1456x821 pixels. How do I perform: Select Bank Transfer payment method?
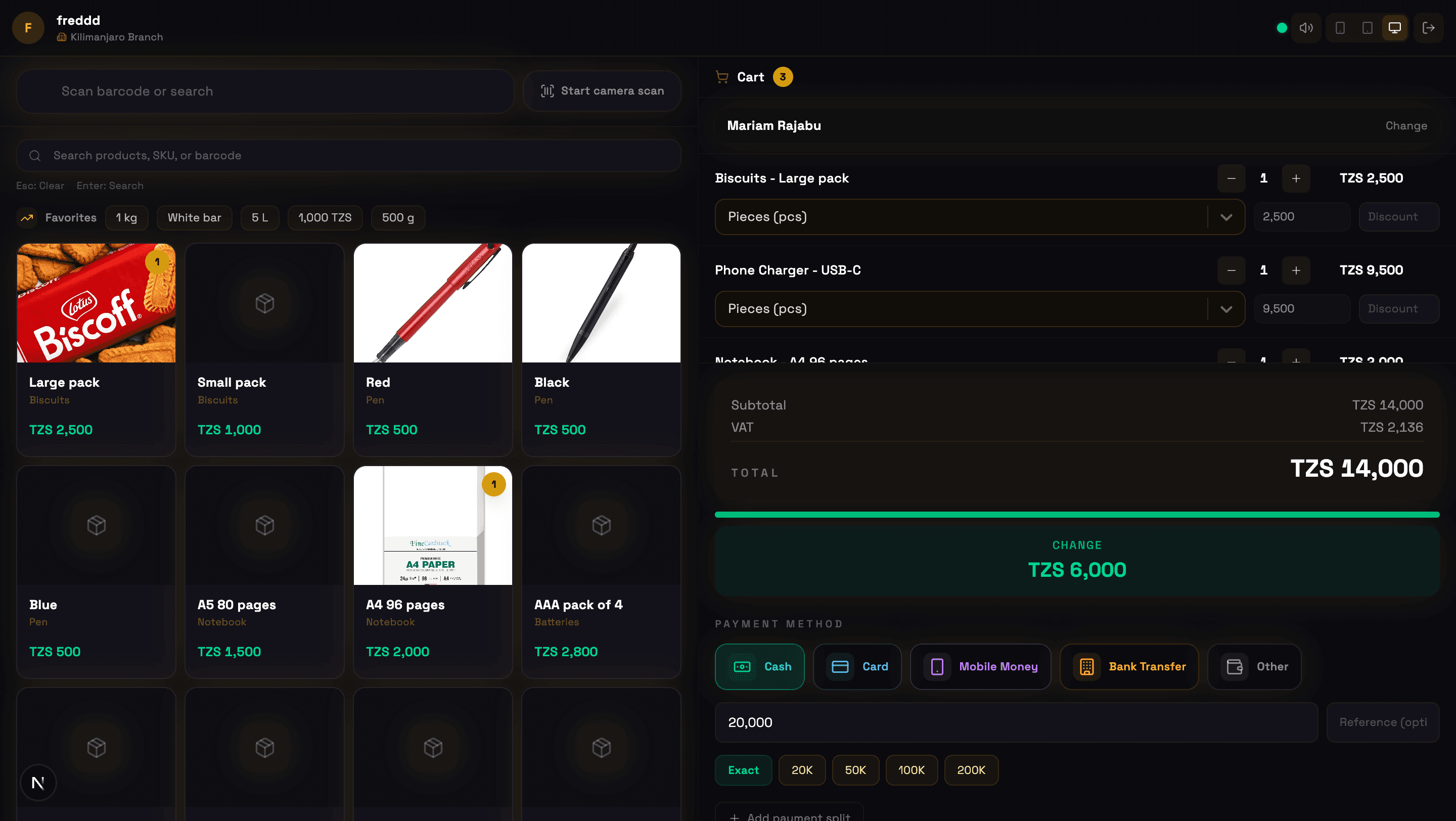click(1129, 667)
